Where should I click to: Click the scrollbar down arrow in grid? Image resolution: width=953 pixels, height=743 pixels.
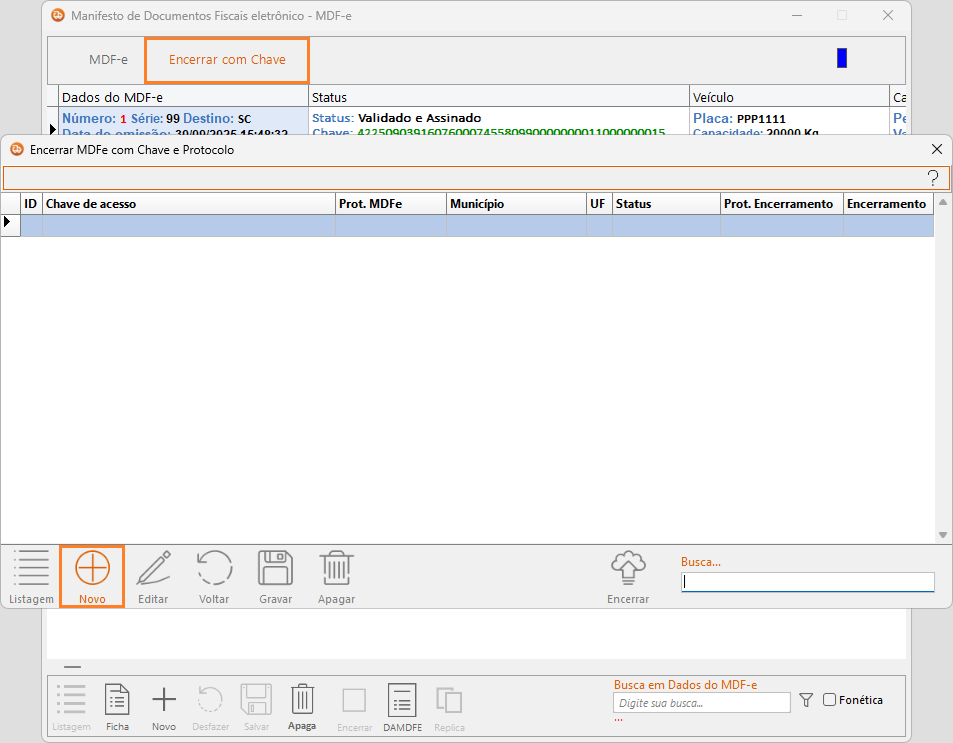(x=942, y=536)
